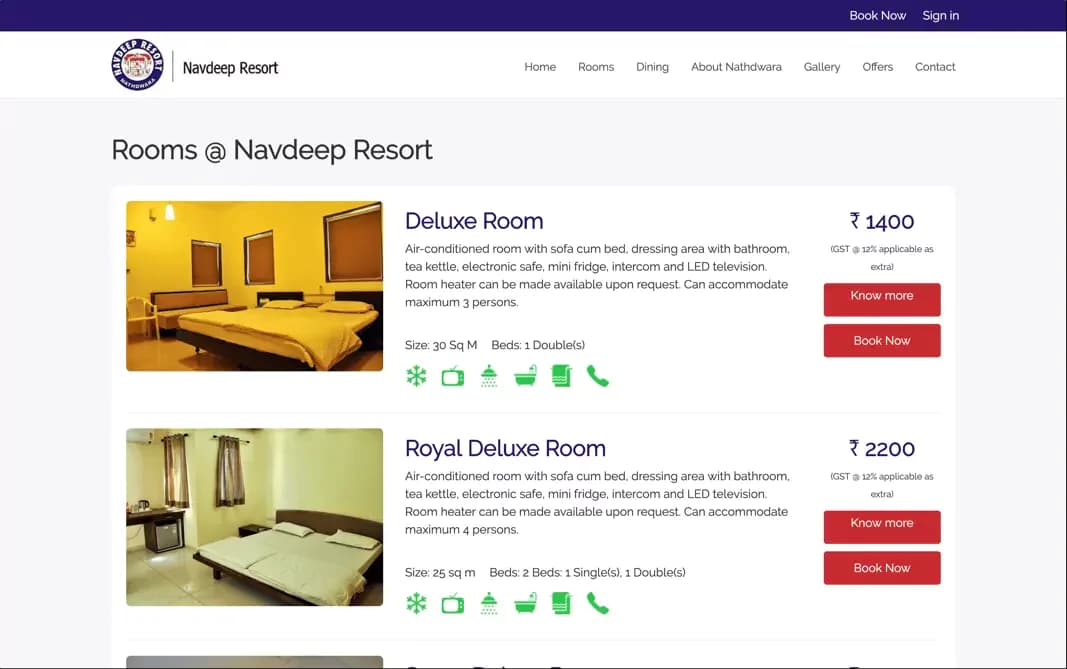This screenshot has height=669, width=1067.
Task: Click the Royal Deluxe Room telephone icon
Action: coord(597,603)
